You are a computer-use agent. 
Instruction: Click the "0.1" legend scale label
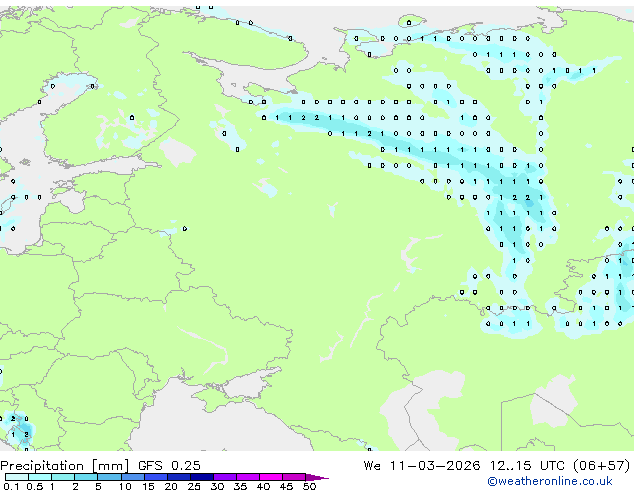11,486
